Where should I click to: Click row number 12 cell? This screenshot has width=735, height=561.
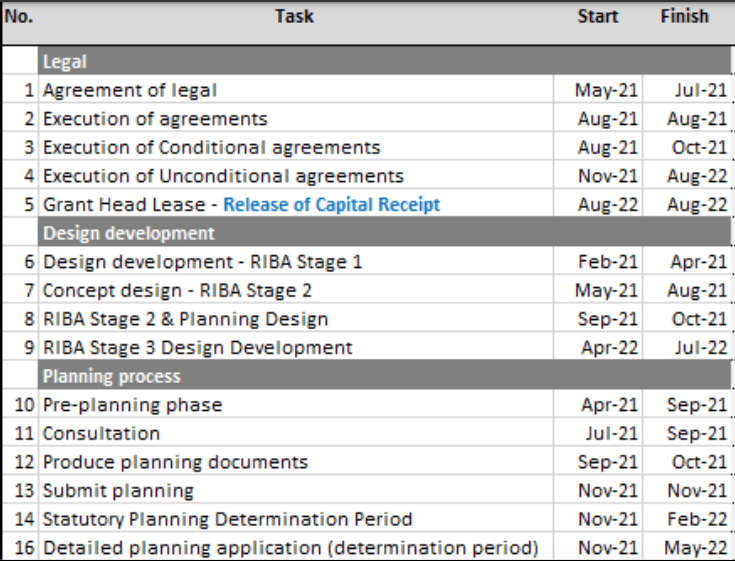tap(23, 462)
